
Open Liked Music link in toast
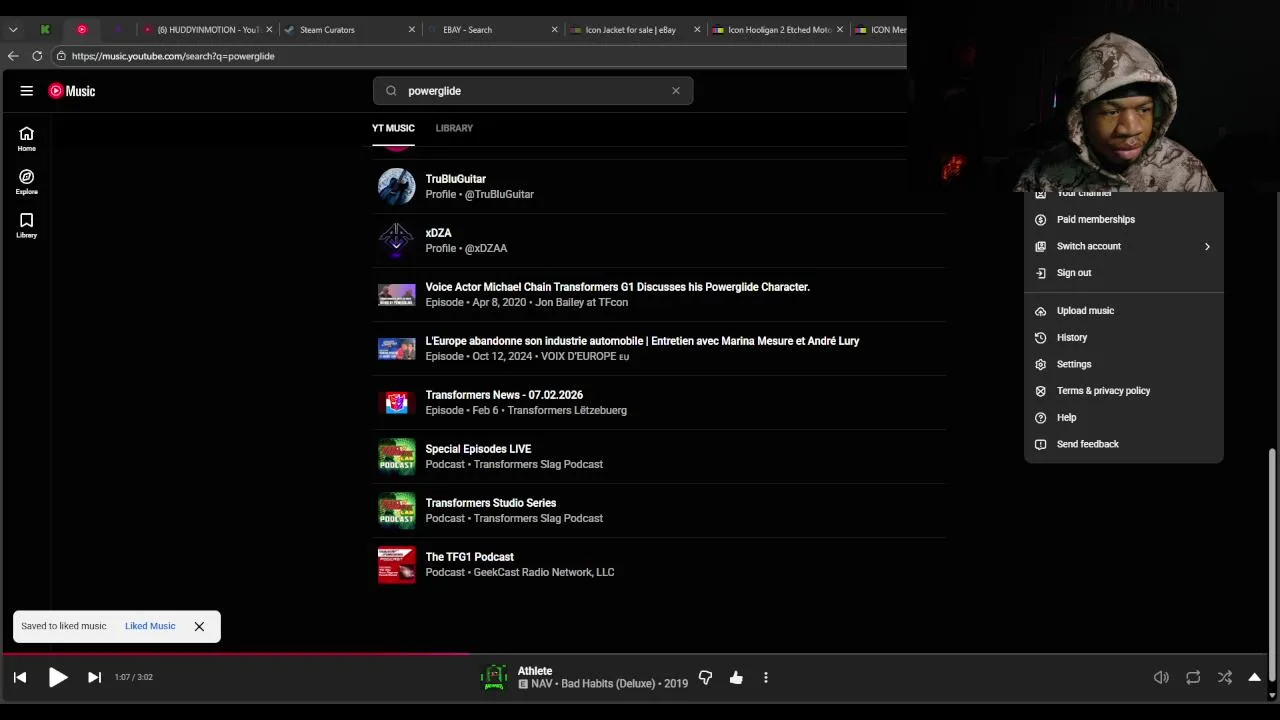(150, 626)
